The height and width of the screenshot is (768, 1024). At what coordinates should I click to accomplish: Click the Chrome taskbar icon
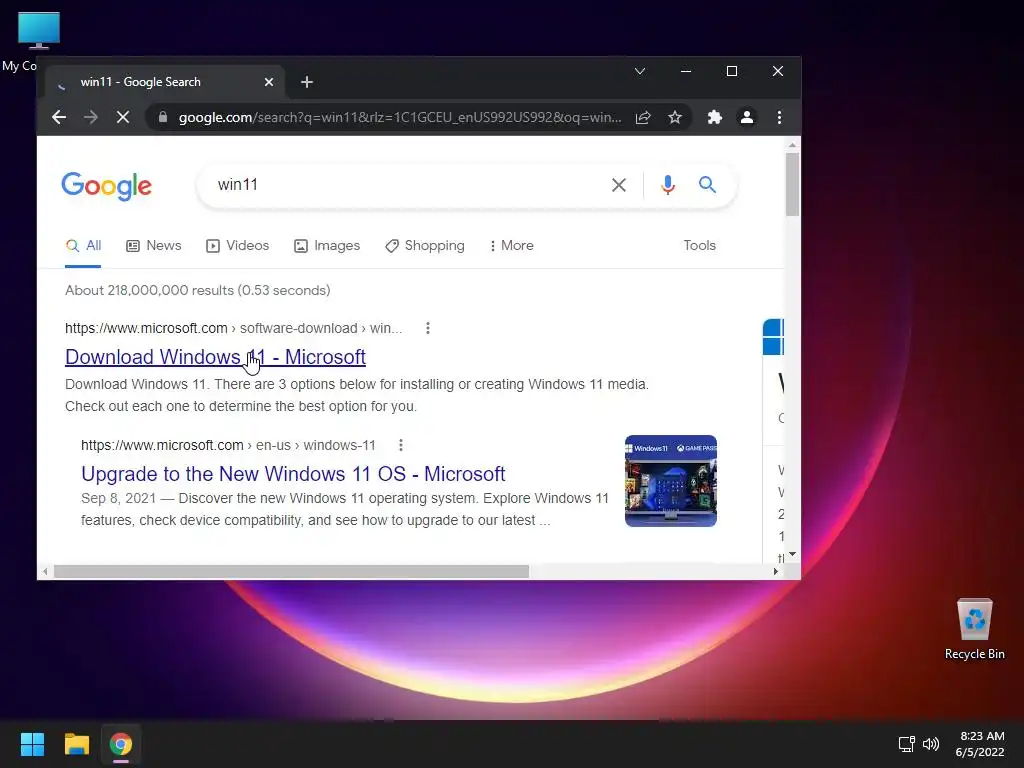point(121,744)
